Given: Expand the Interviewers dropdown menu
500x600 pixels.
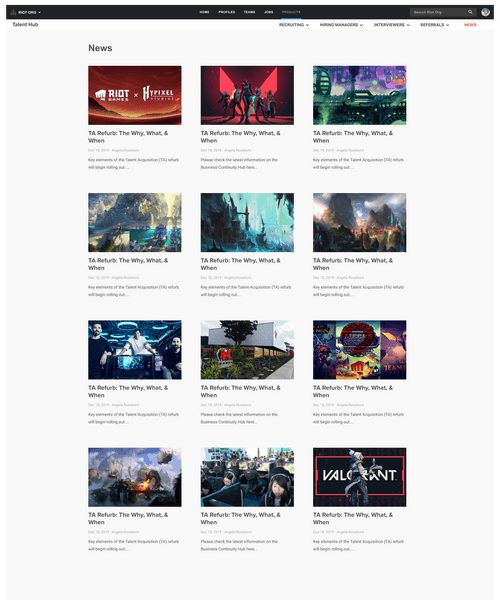Looking at the screenshot, I should point(392,25).
